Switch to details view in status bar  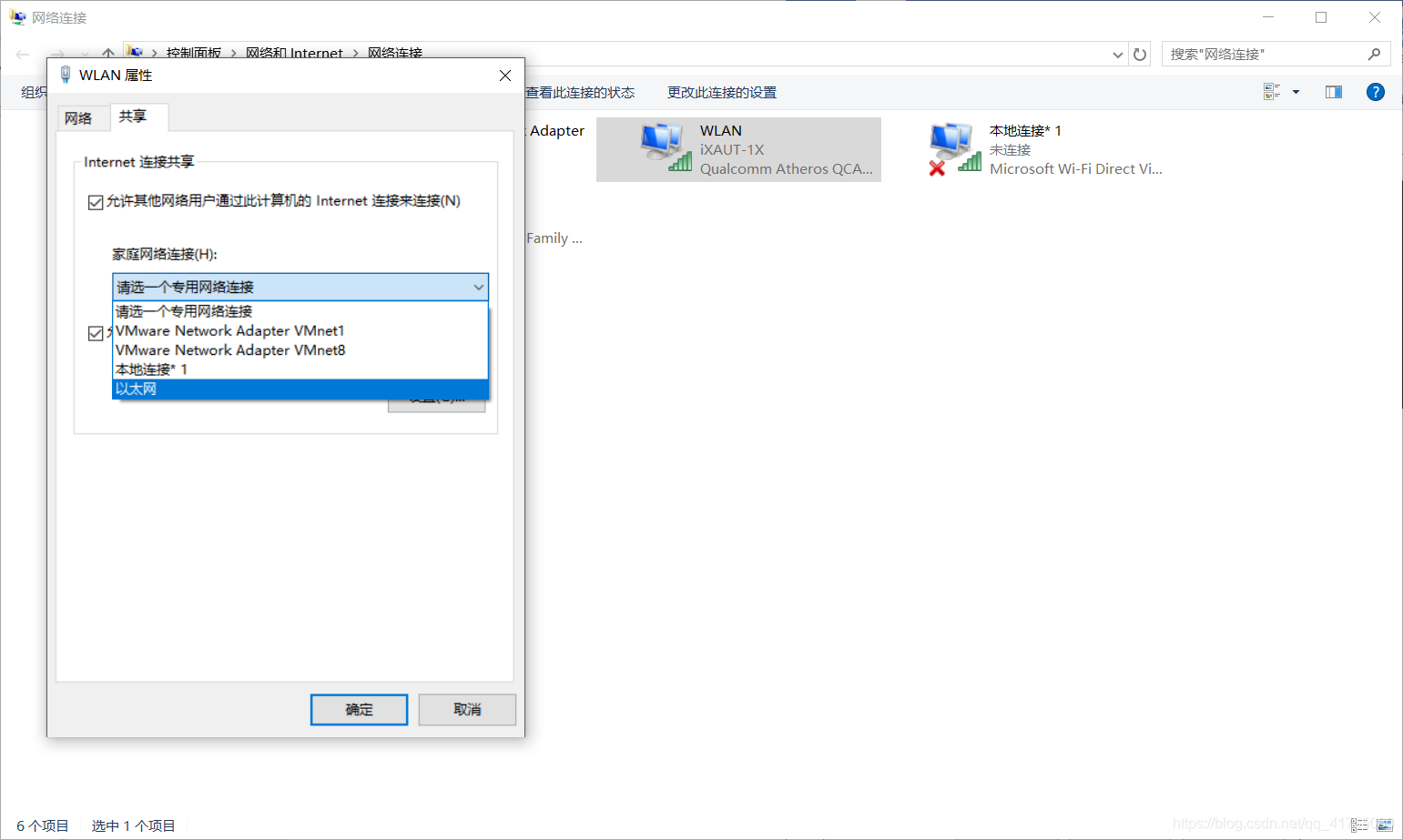(x=1360, y=825)
